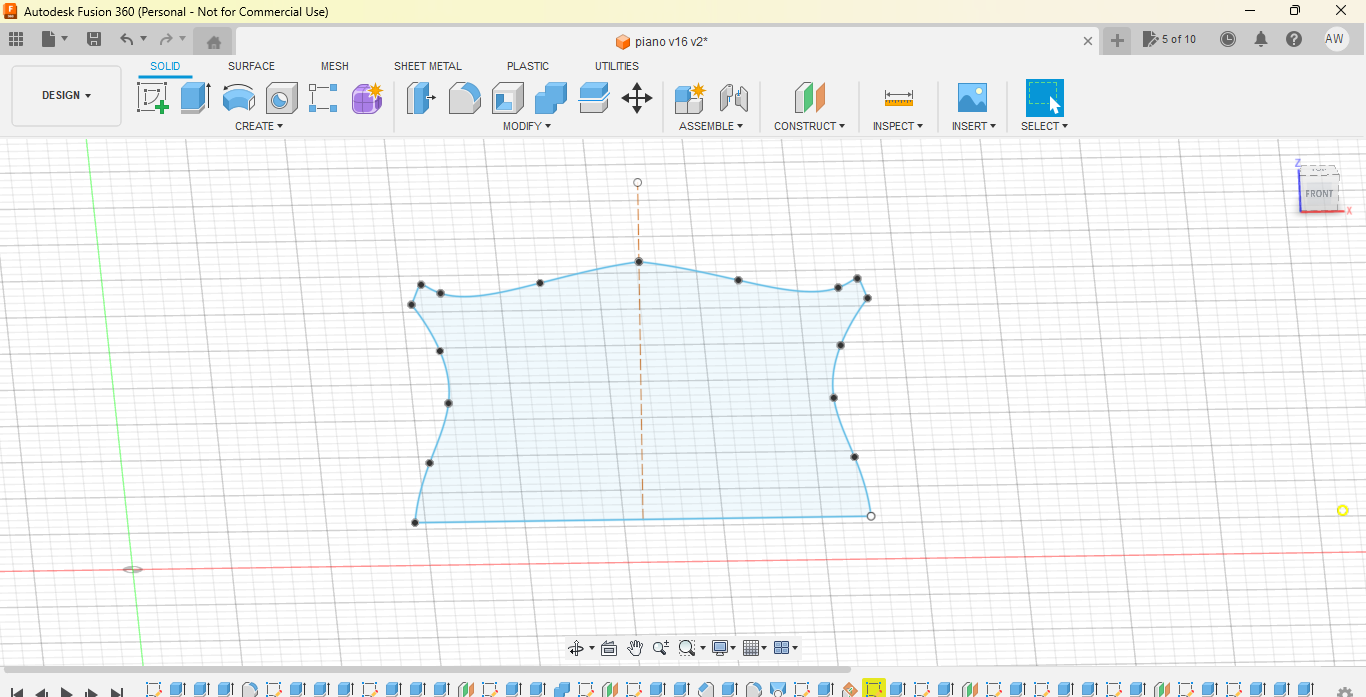The height and width of the screenshot is (697, 1366).
Task: Open the File menu dropdown
Action: click(55, 39)
